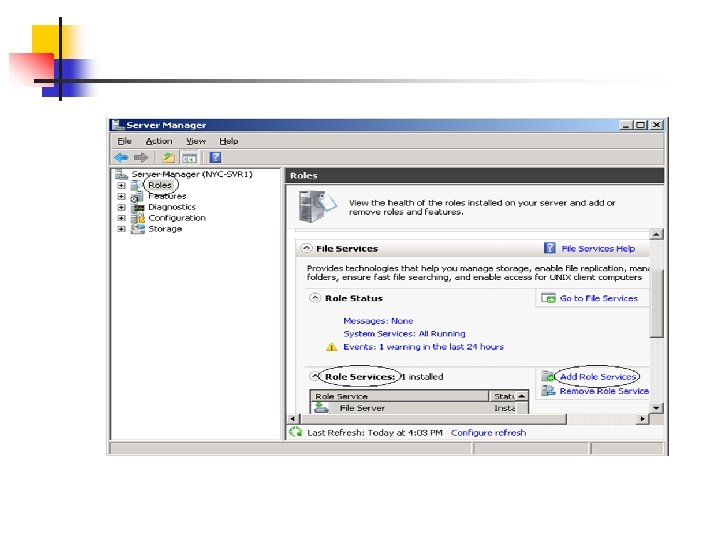Expand the Configuration tree node
Viewport: 720px width, 540px height.
click(121, 218)
